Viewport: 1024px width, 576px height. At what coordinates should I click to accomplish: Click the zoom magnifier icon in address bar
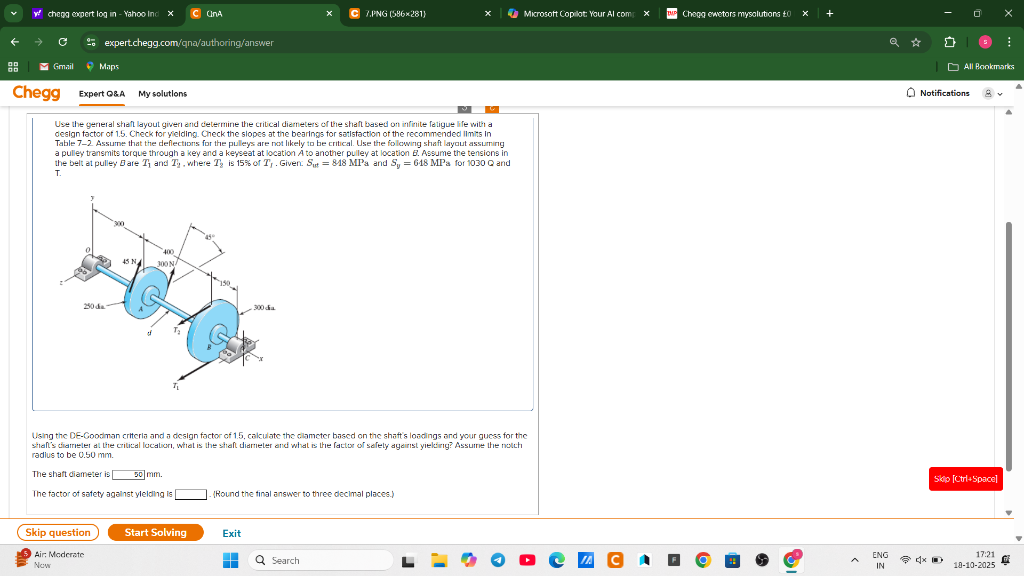(894, 42)
